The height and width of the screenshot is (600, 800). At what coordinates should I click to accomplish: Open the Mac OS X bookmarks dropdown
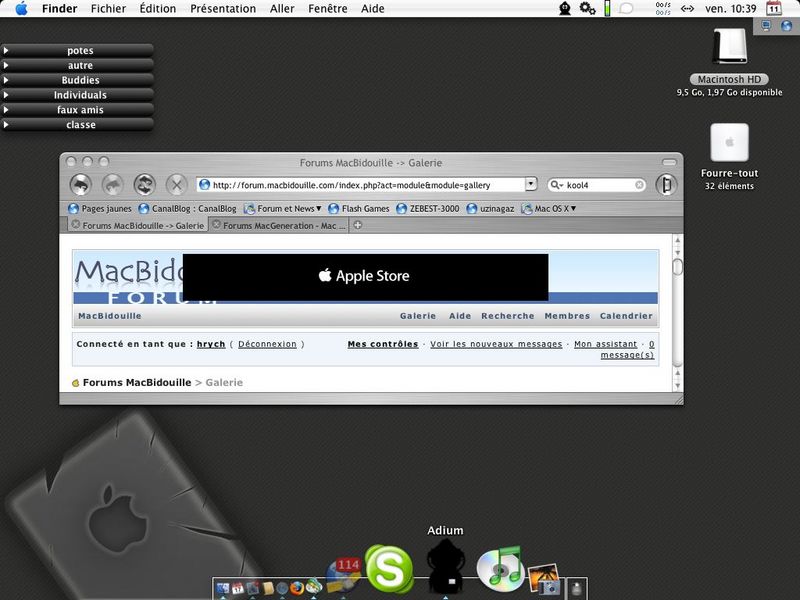(549, 209)
